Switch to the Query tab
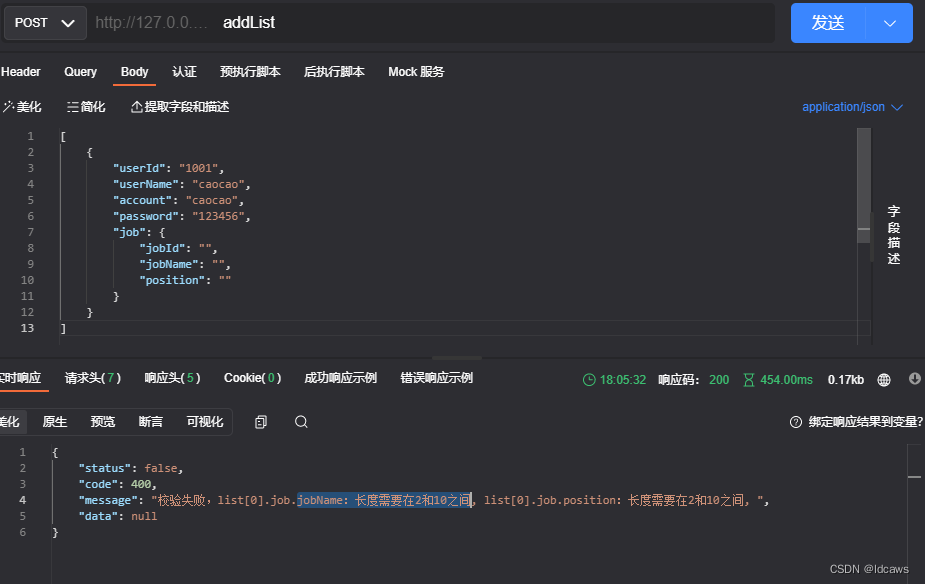Screen dimensions: 925x584 (80, 72)
